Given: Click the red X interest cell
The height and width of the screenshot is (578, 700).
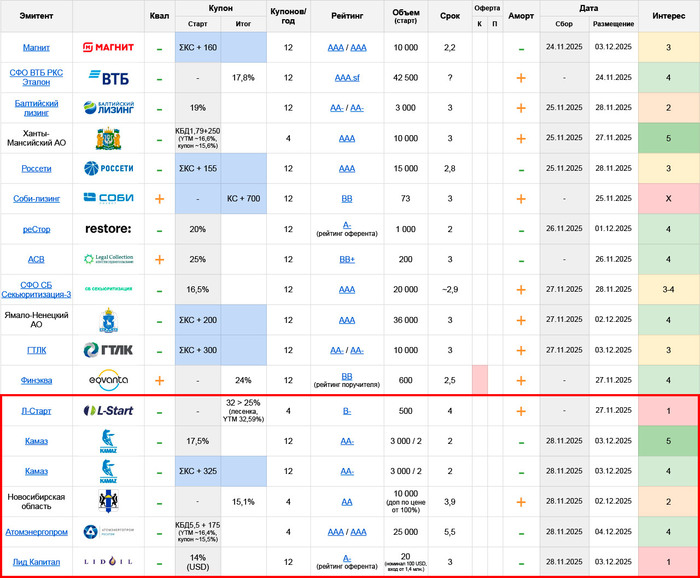Looking at the screenshot, I should (x=668, y=199).
